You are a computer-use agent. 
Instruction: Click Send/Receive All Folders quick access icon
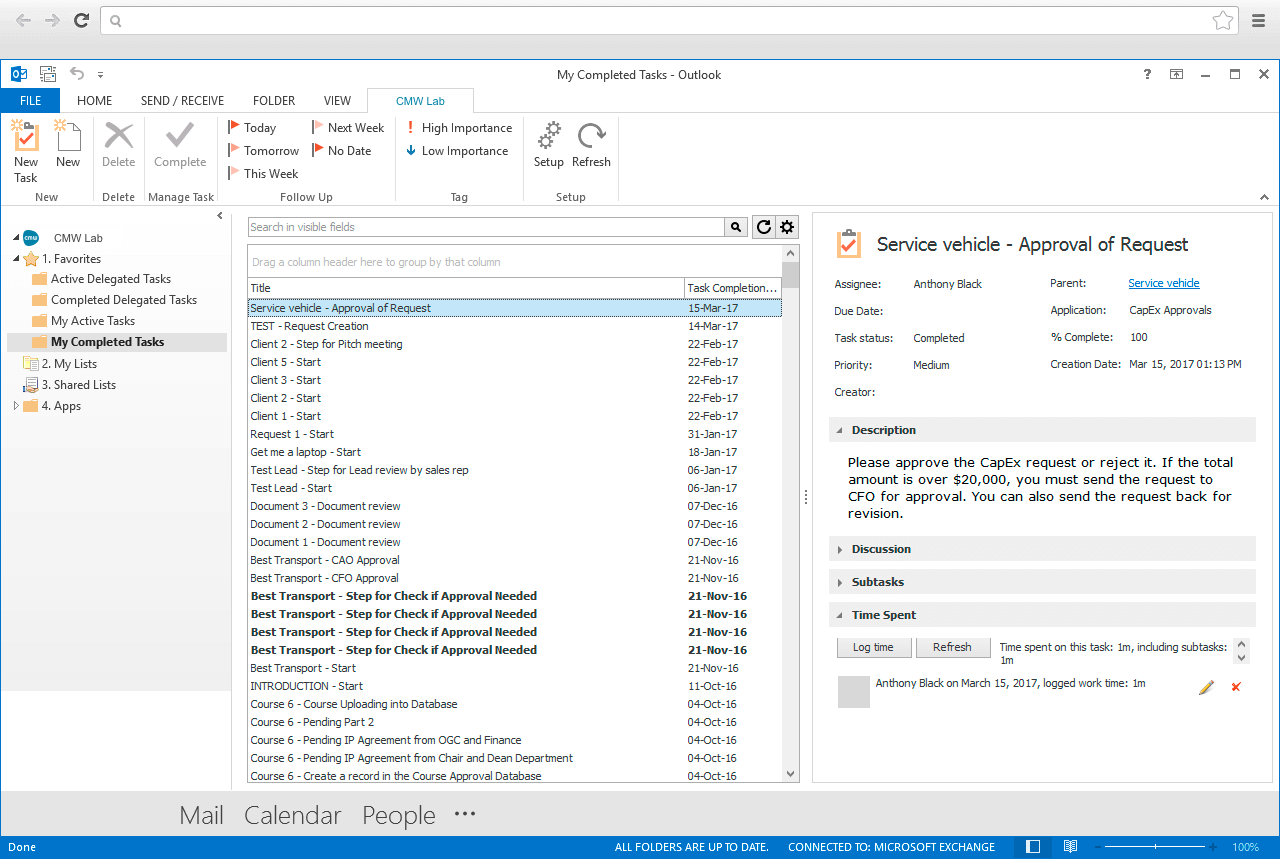[48, 74]
